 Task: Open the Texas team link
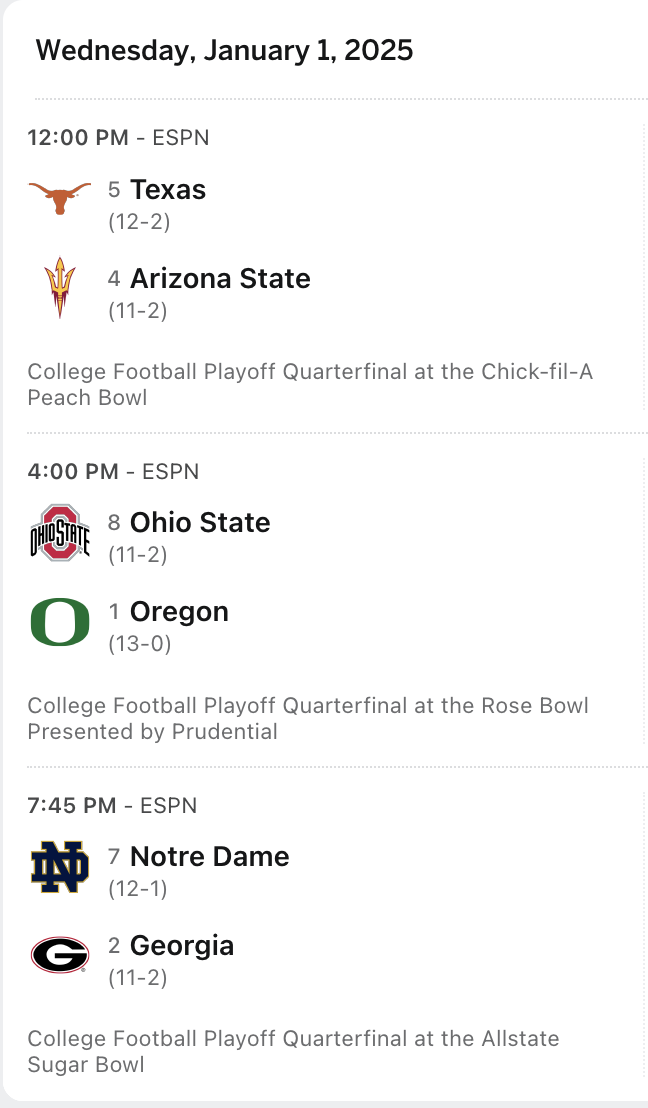click(x=168, y=190)
